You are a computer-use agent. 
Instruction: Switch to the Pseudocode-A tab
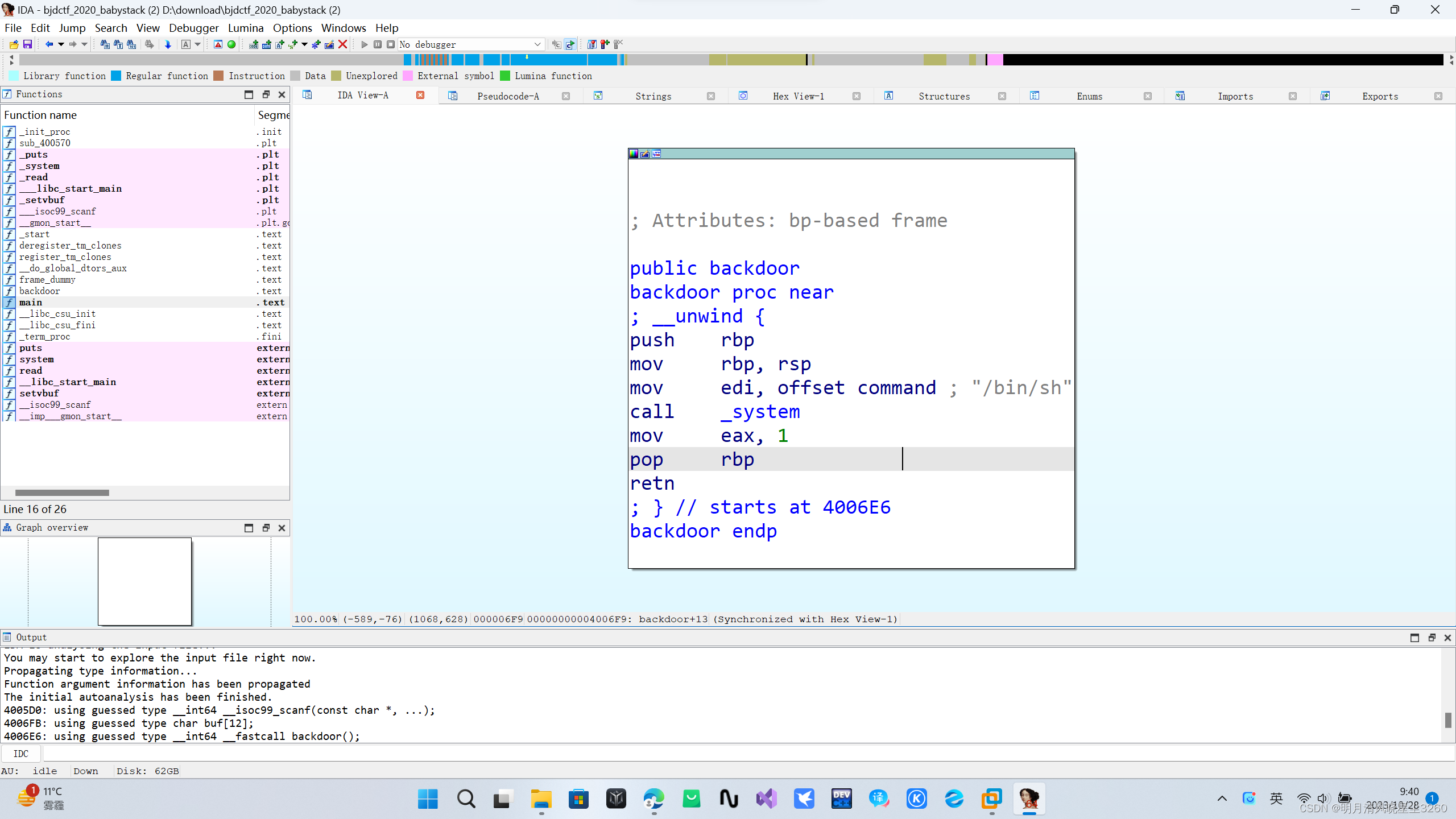pos(507,96)
